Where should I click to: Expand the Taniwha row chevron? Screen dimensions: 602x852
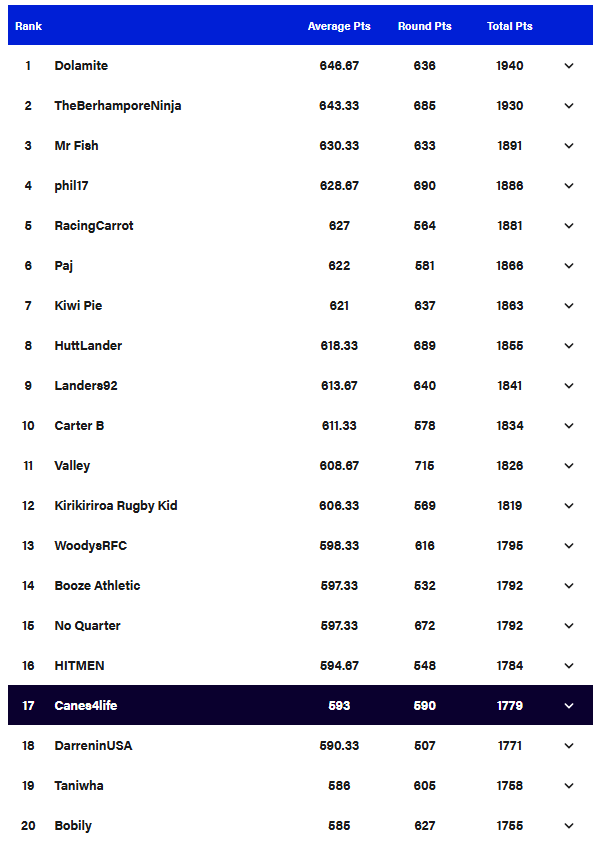pos(569,786)
